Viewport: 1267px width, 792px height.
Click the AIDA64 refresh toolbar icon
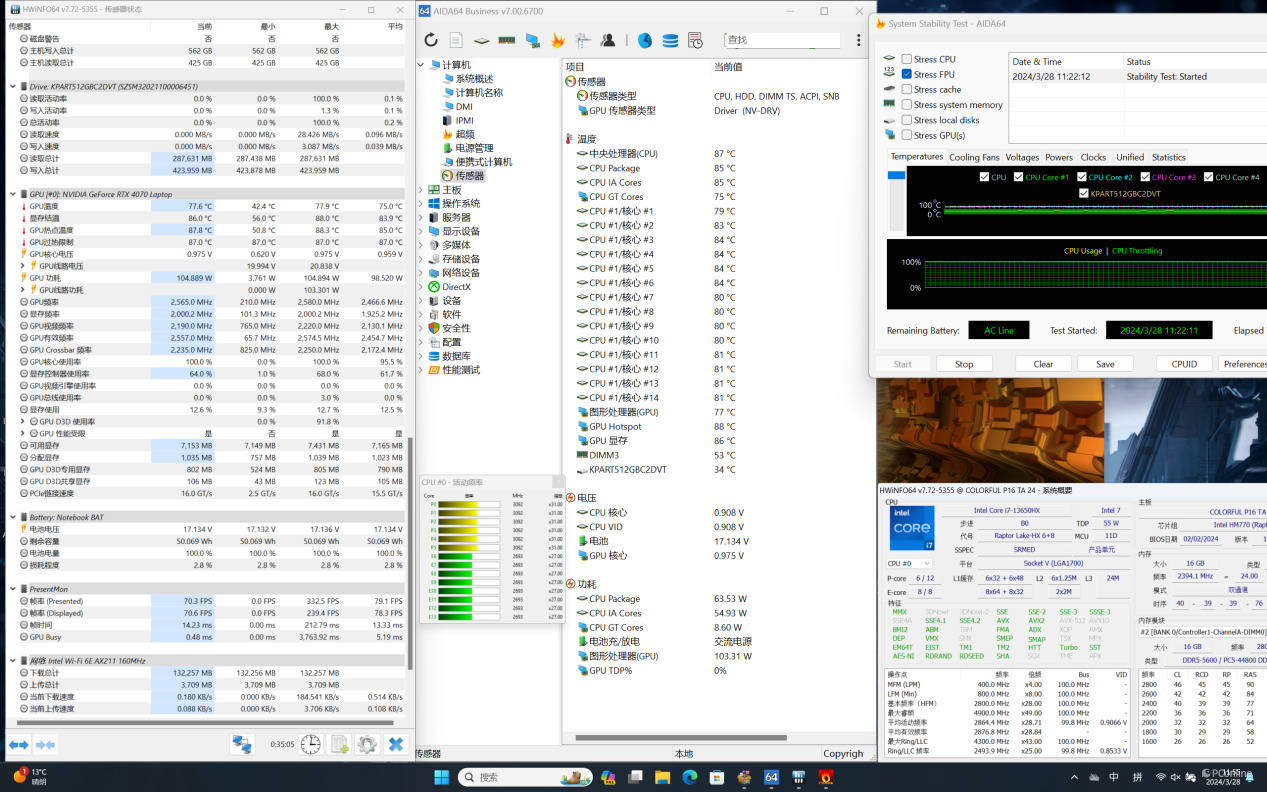point(431,40)
